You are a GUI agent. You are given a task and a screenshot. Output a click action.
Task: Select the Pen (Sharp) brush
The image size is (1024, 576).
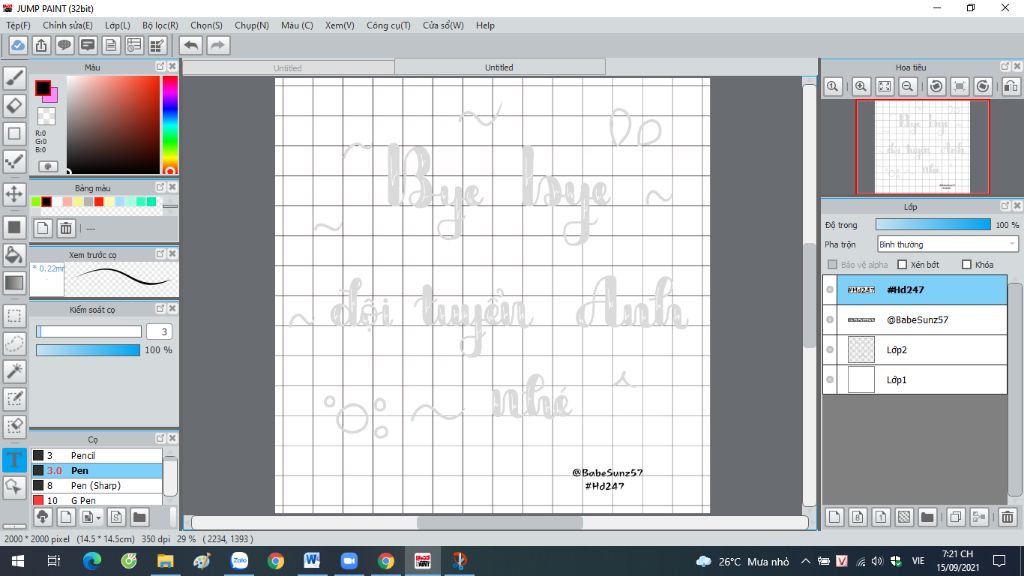[x=97, y=485]
